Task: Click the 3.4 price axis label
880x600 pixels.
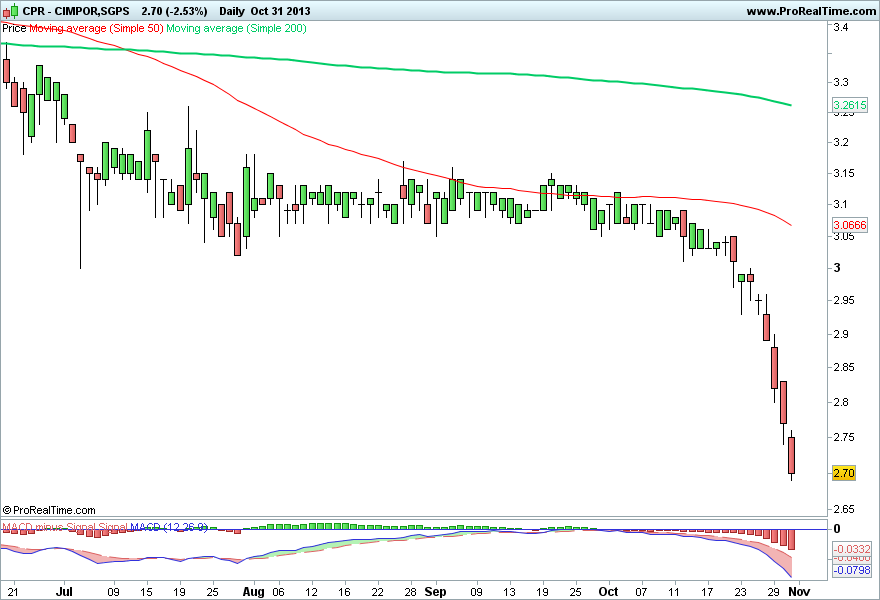Action: point(841,27)
